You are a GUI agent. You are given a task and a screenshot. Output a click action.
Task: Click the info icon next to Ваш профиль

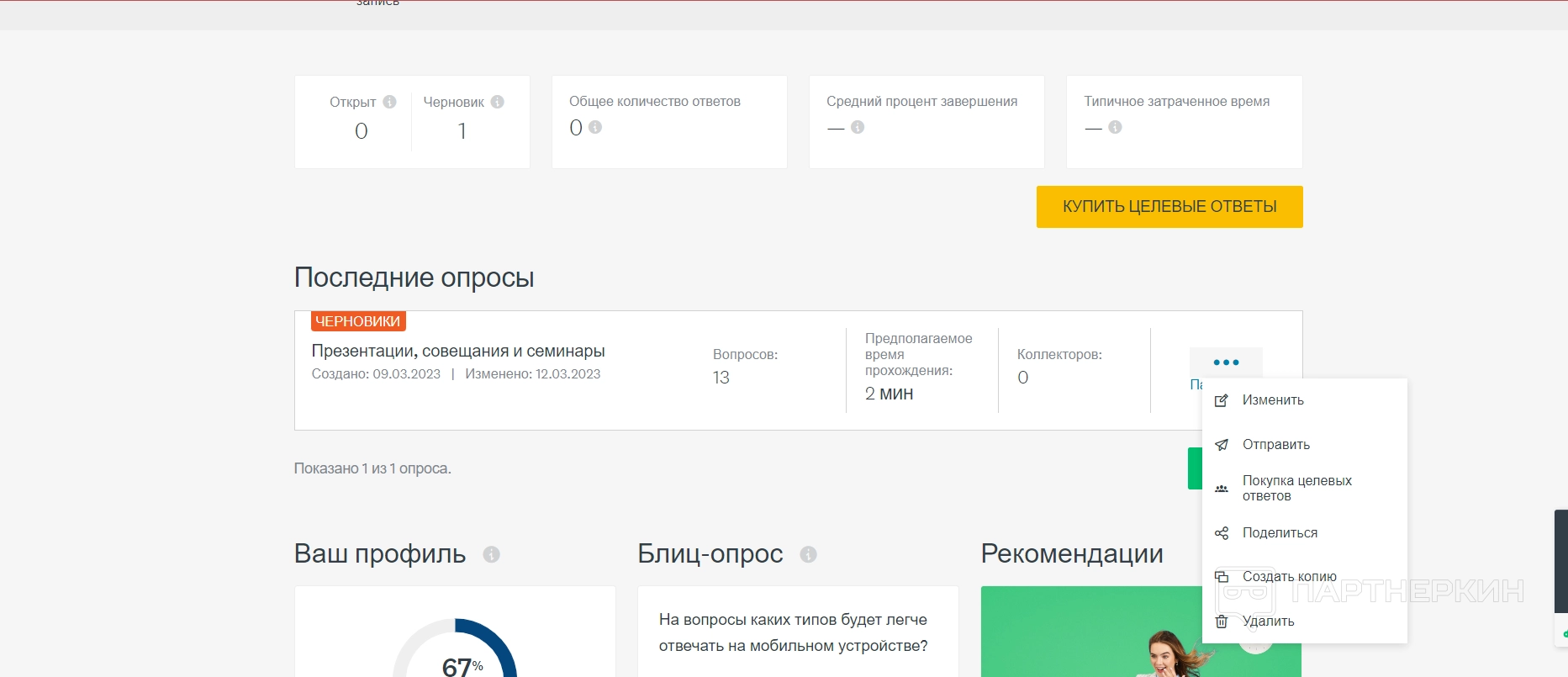click(x=491, y=554)
